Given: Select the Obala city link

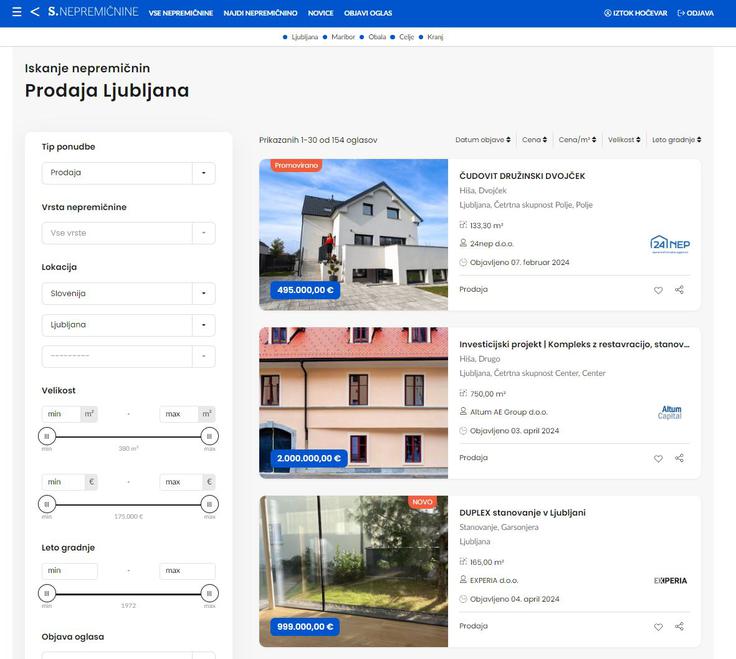Looking at the screenshot, I should (x=377, y=37).
